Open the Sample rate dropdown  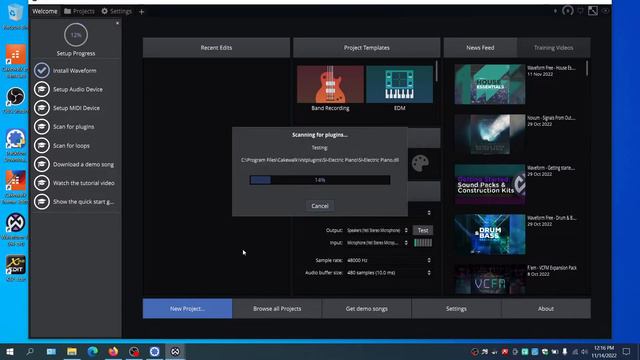tap(389, 260)
